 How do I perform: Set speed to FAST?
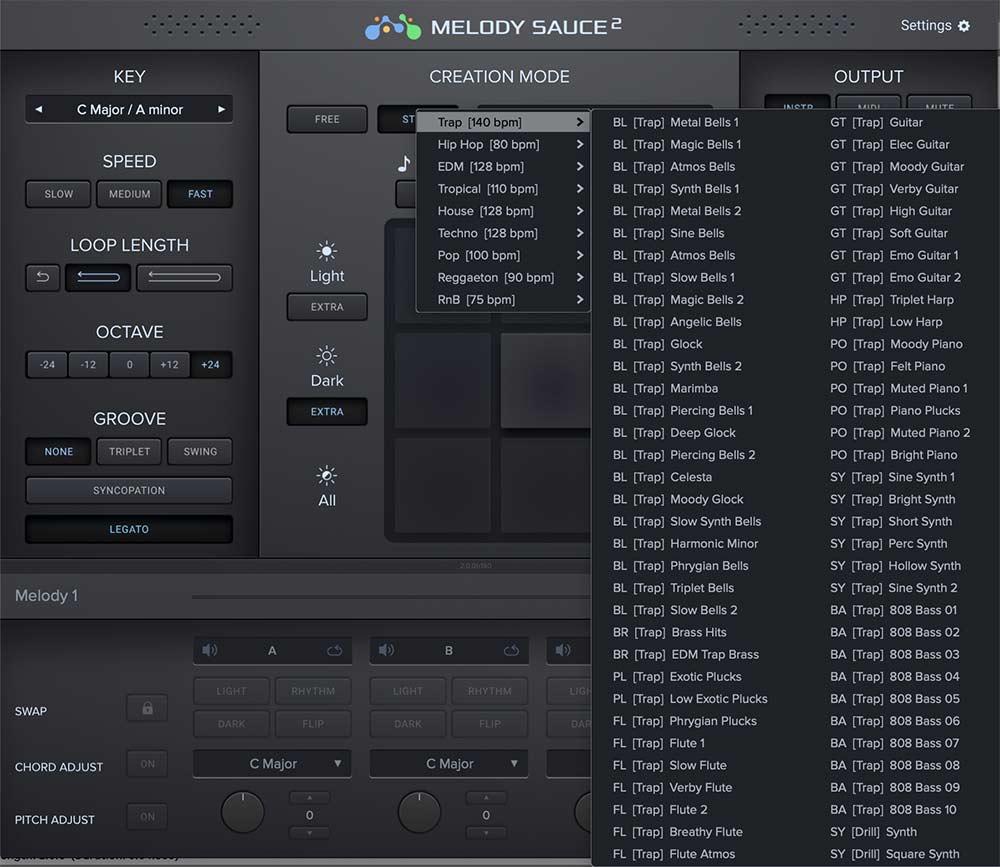tap(199, 194)
